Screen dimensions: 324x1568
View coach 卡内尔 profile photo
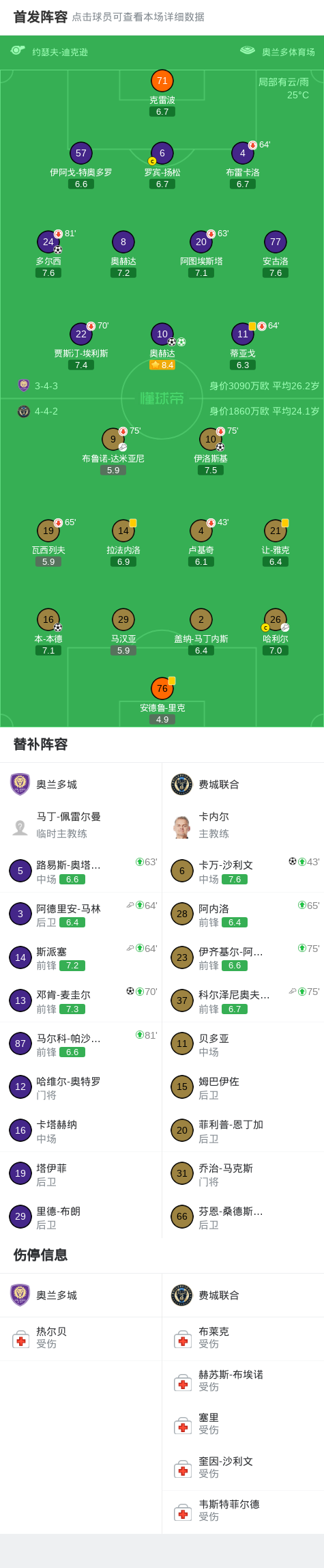(181, 827)
